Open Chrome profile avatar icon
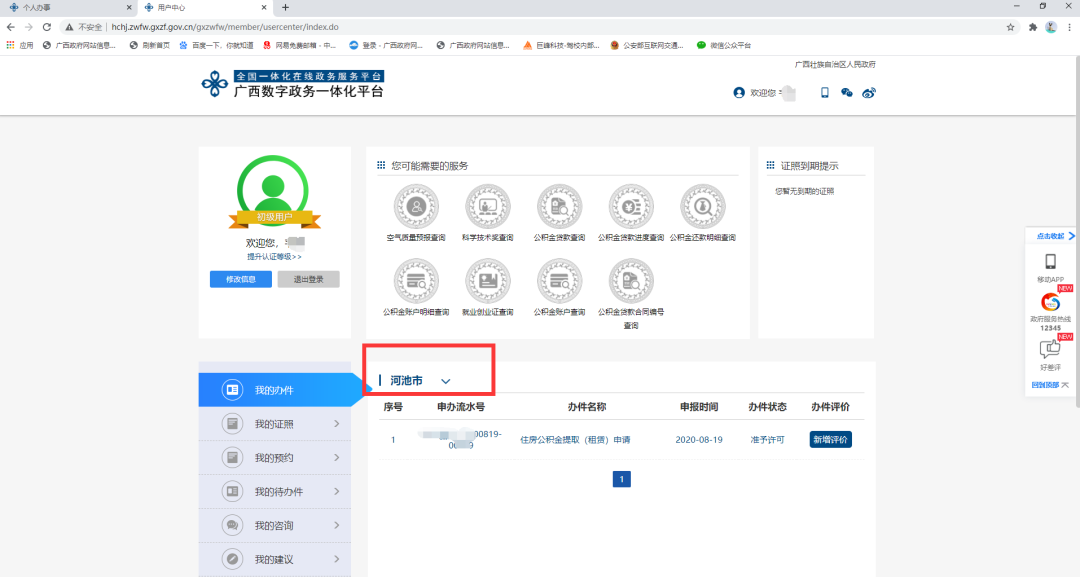 coord(1051,27)
